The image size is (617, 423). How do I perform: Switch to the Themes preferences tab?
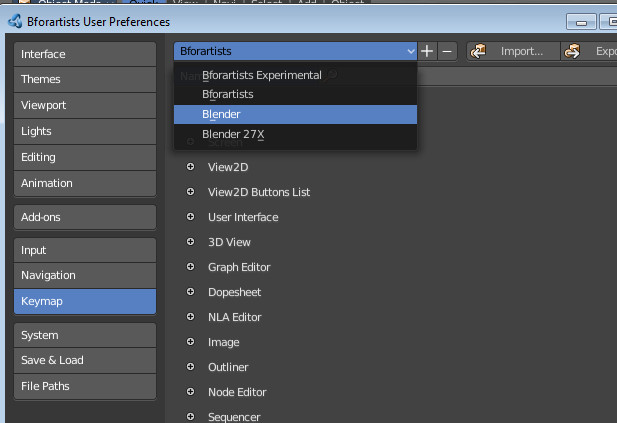[x=85, y=79]
